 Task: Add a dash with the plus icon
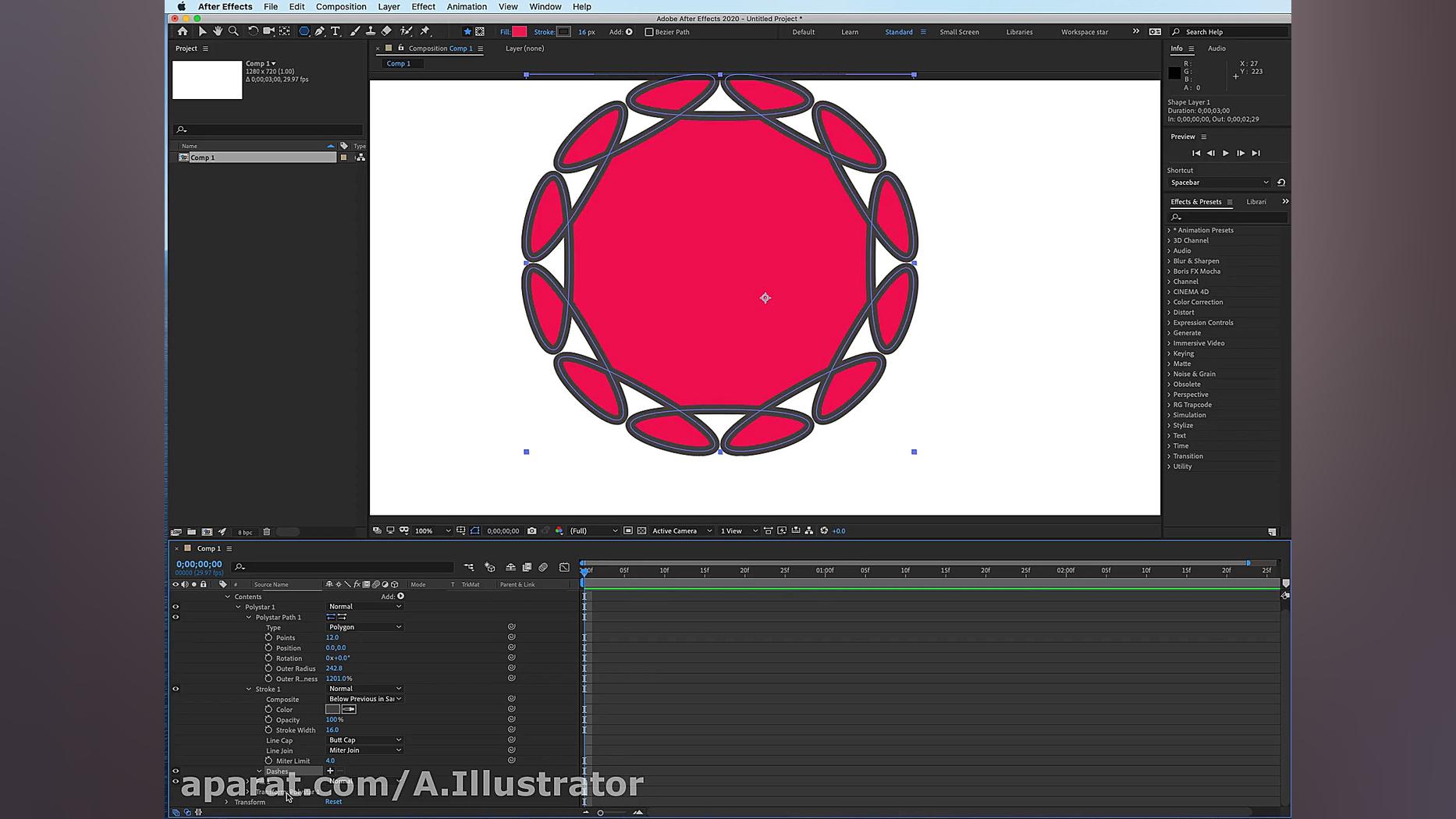point(330,771)
